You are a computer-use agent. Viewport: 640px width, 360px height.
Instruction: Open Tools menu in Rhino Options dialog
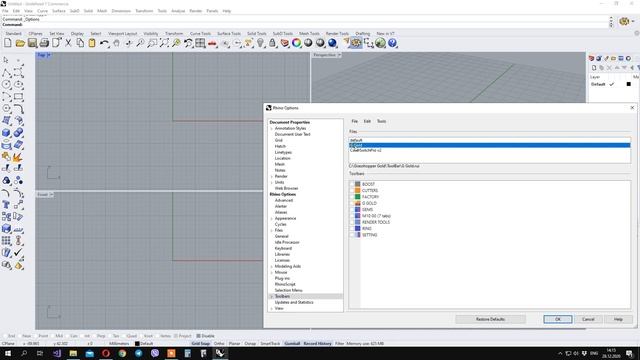(x=381, y=121)
